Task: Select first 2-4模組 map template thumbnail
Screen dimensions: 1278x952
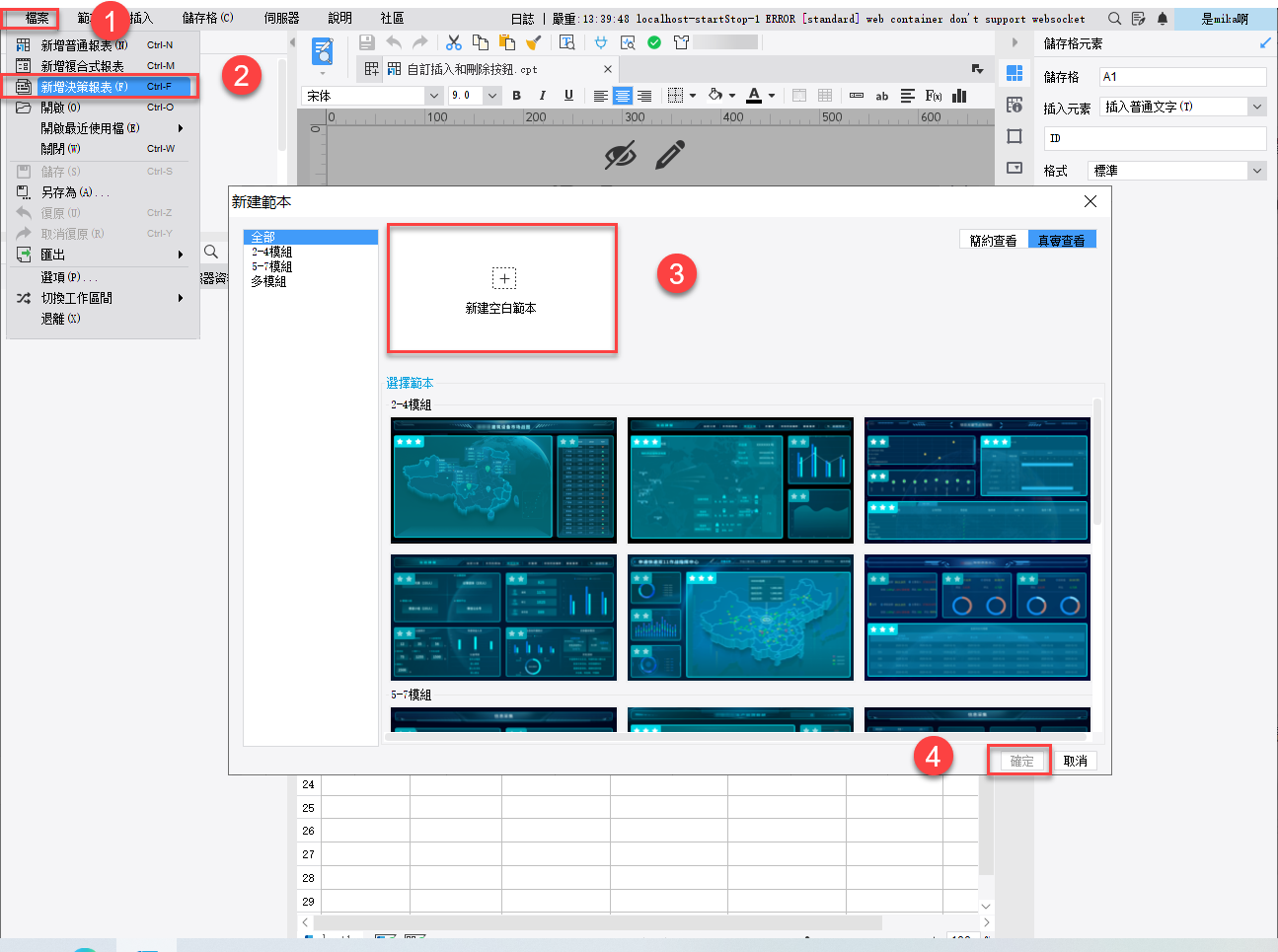Action: [x=503, y=479]
